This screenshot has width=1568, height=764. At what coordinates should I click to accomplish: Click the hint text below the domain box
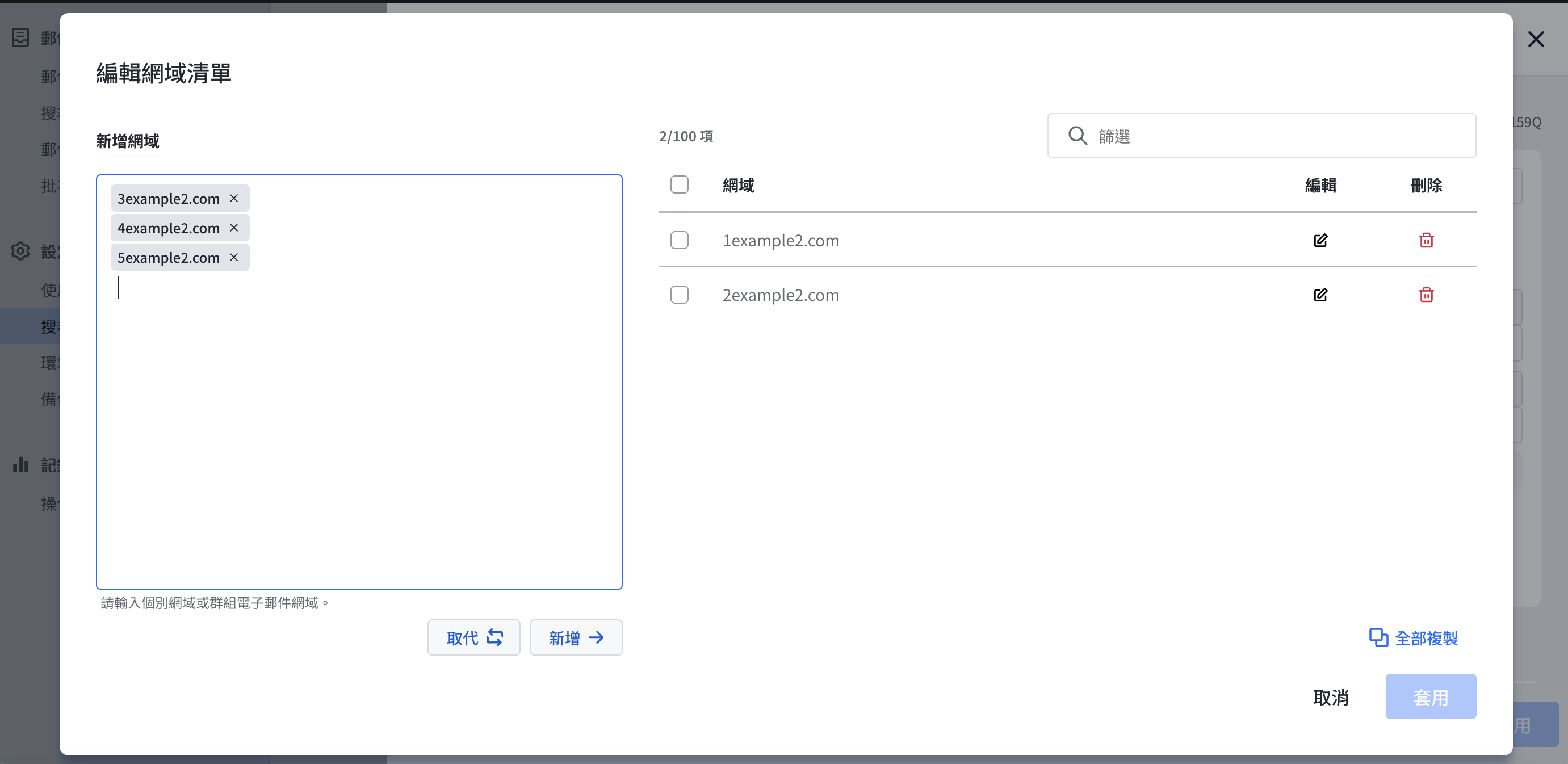click(215, 603)
